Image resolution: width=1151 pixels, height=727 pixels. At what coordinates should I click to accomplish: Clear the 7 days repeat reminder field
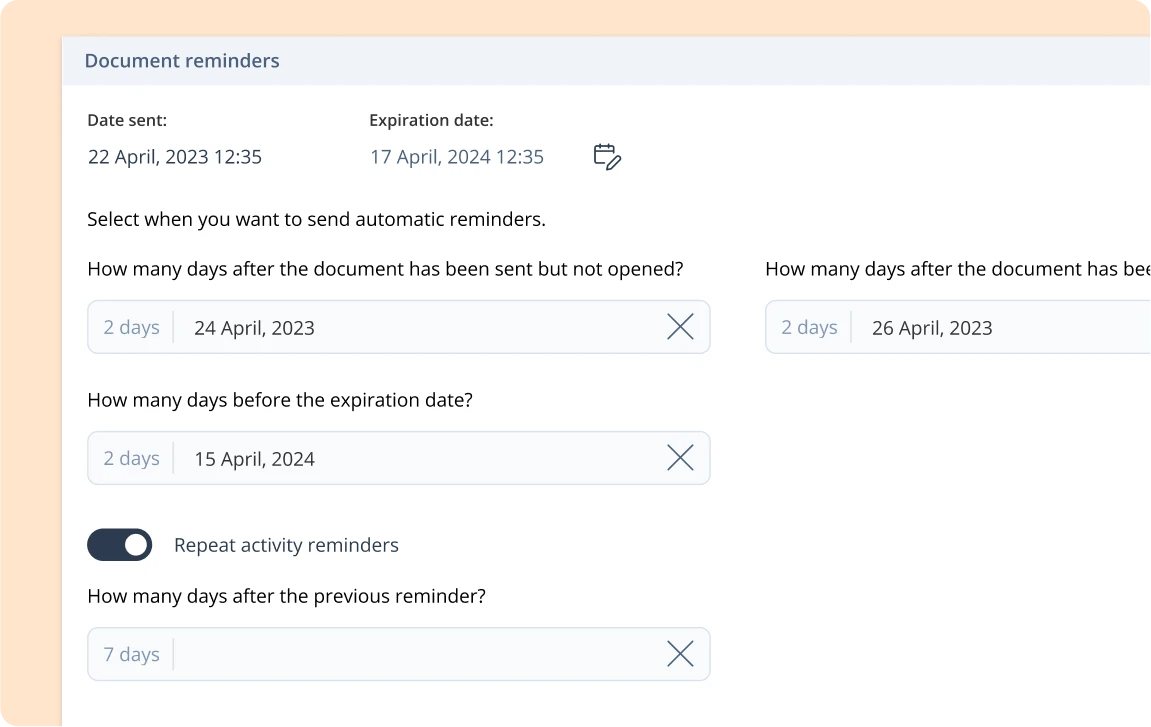click(x=680, y=654)
